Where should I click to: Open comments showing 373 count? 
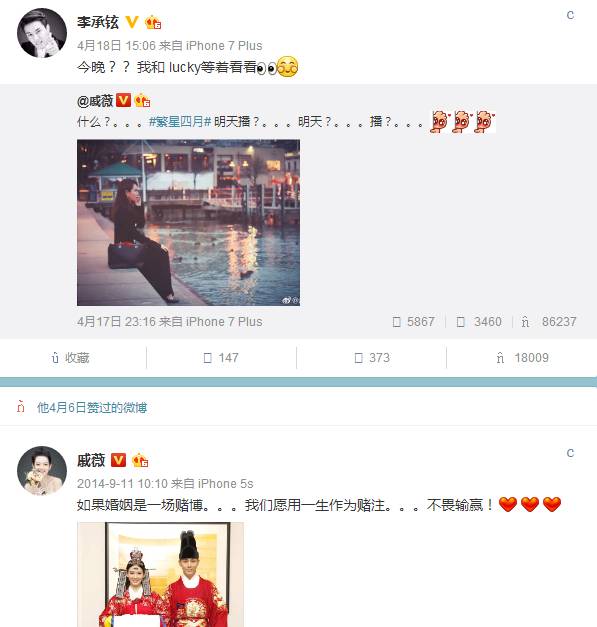372,357
